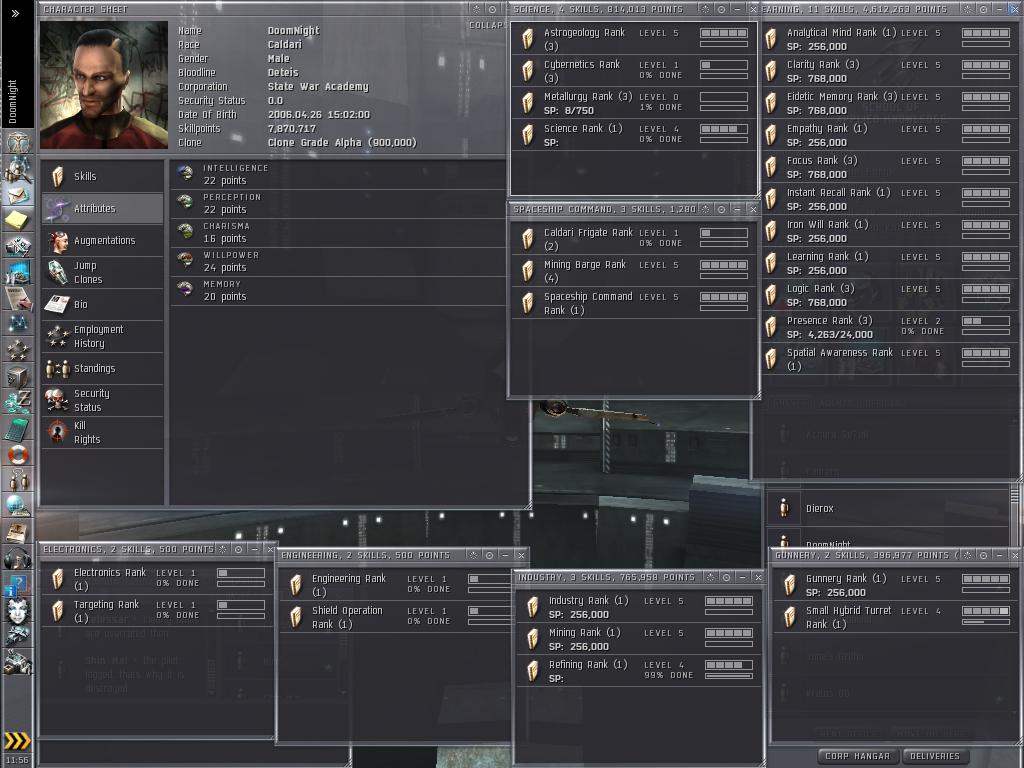Open the yellow notepad icon
The height and width of the screenshot is (768, 1024).
click(x=17, y=221)
